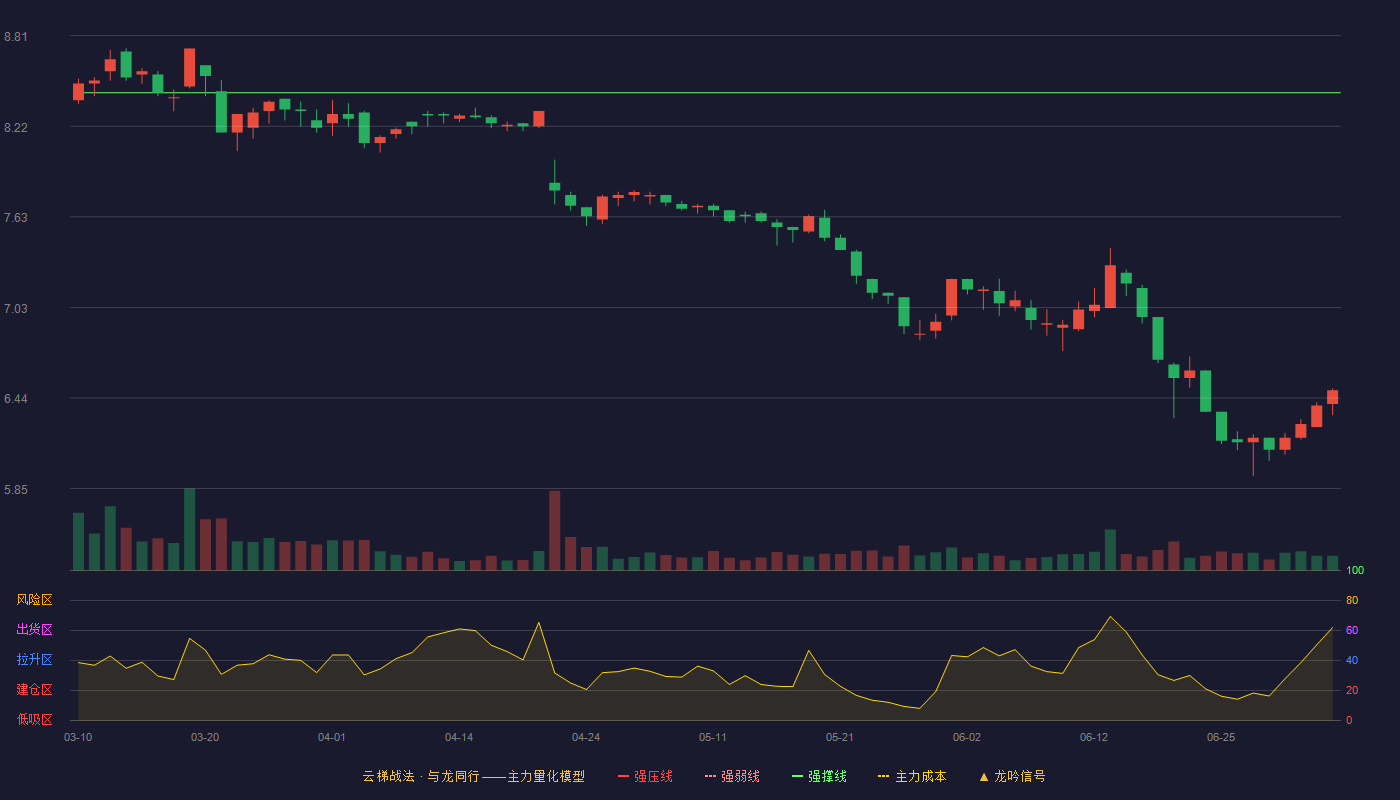Click the 6.44 price axis label
The width and height of the screenshot is (1400, 800).
click(15, 399)
